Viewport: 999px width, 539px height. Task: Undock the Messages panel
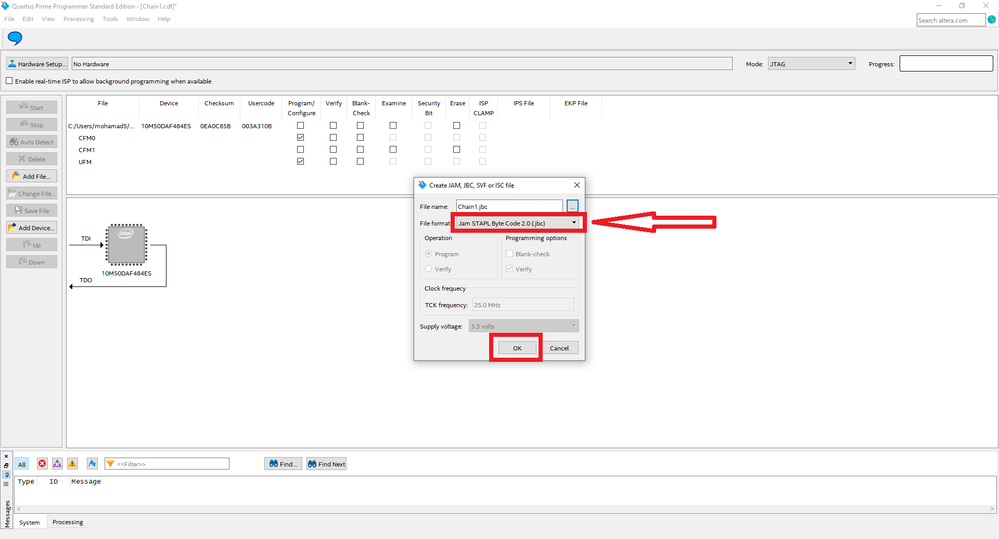tap(6, 466)
